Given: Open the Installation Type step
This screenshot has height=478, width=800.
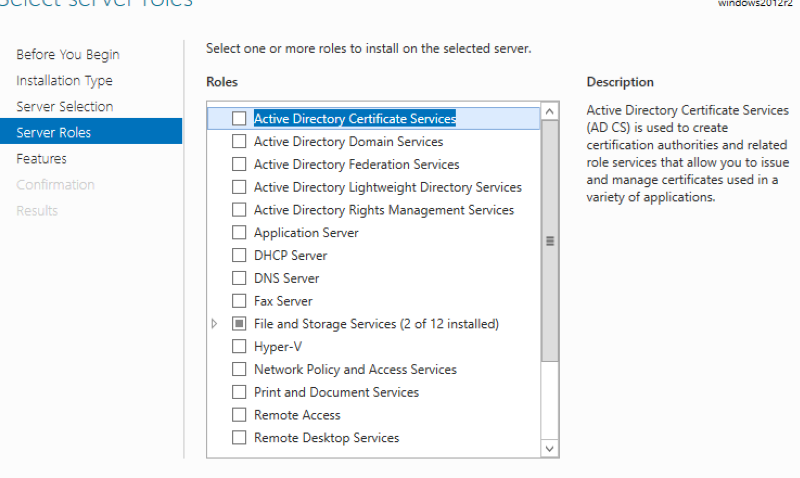Looking at the screenshot, I should (x=64, y=81).
